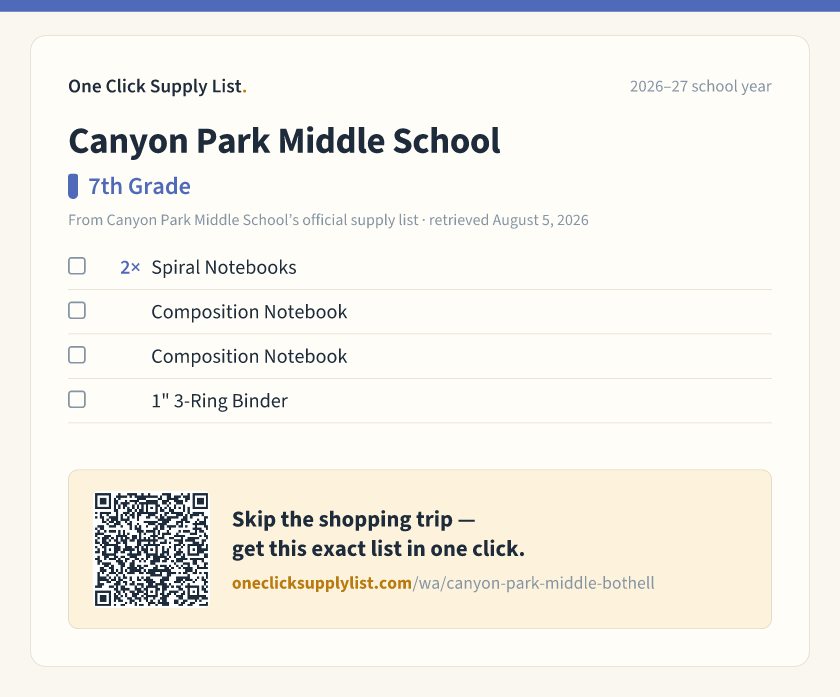Click the 2026–27 school year text
Viewport: 840px width, 697px height.
tap(701, 86)
